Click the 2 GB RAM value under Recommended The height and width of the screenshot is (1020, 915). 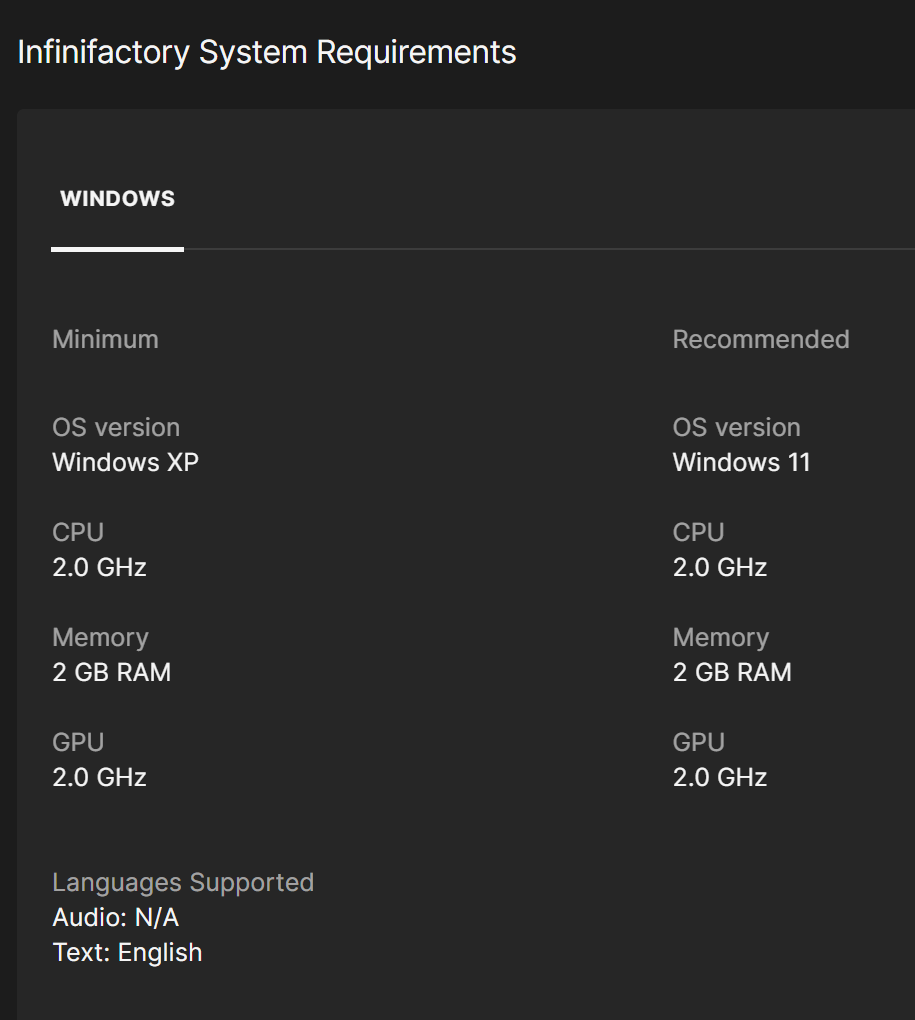(x=732, y=673)
